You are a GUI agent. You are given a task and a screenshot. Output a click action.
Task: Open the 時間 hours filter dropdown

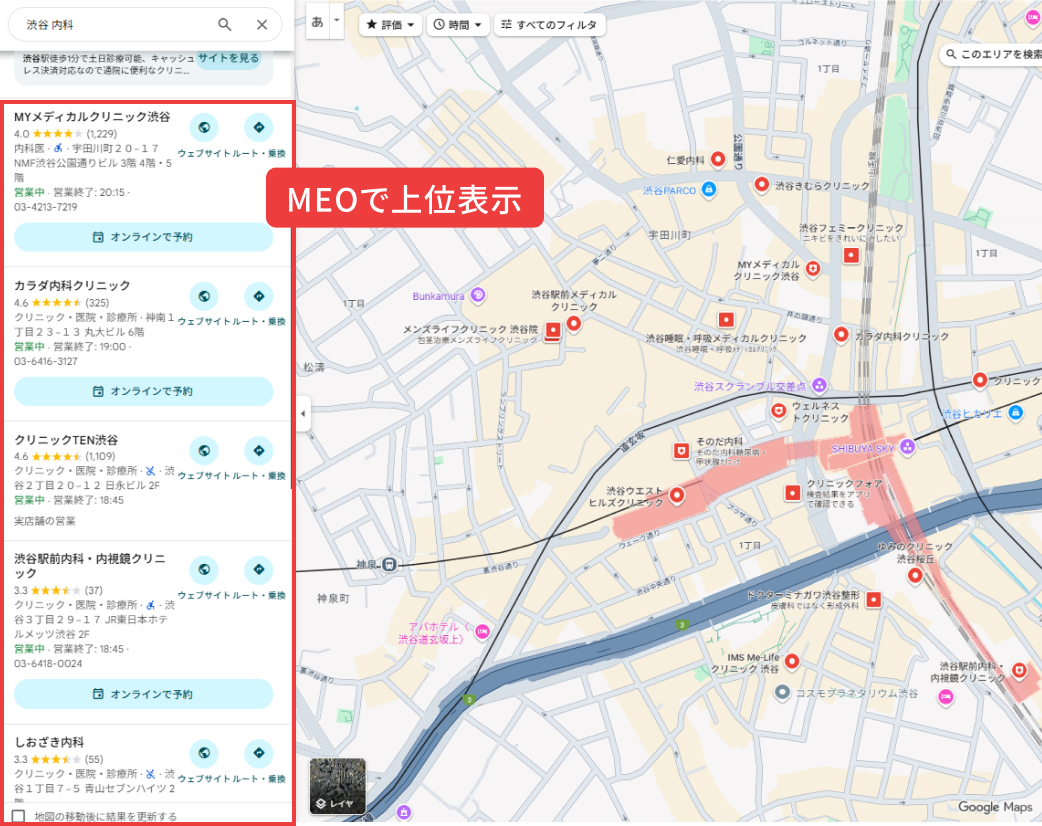(458, 24)
